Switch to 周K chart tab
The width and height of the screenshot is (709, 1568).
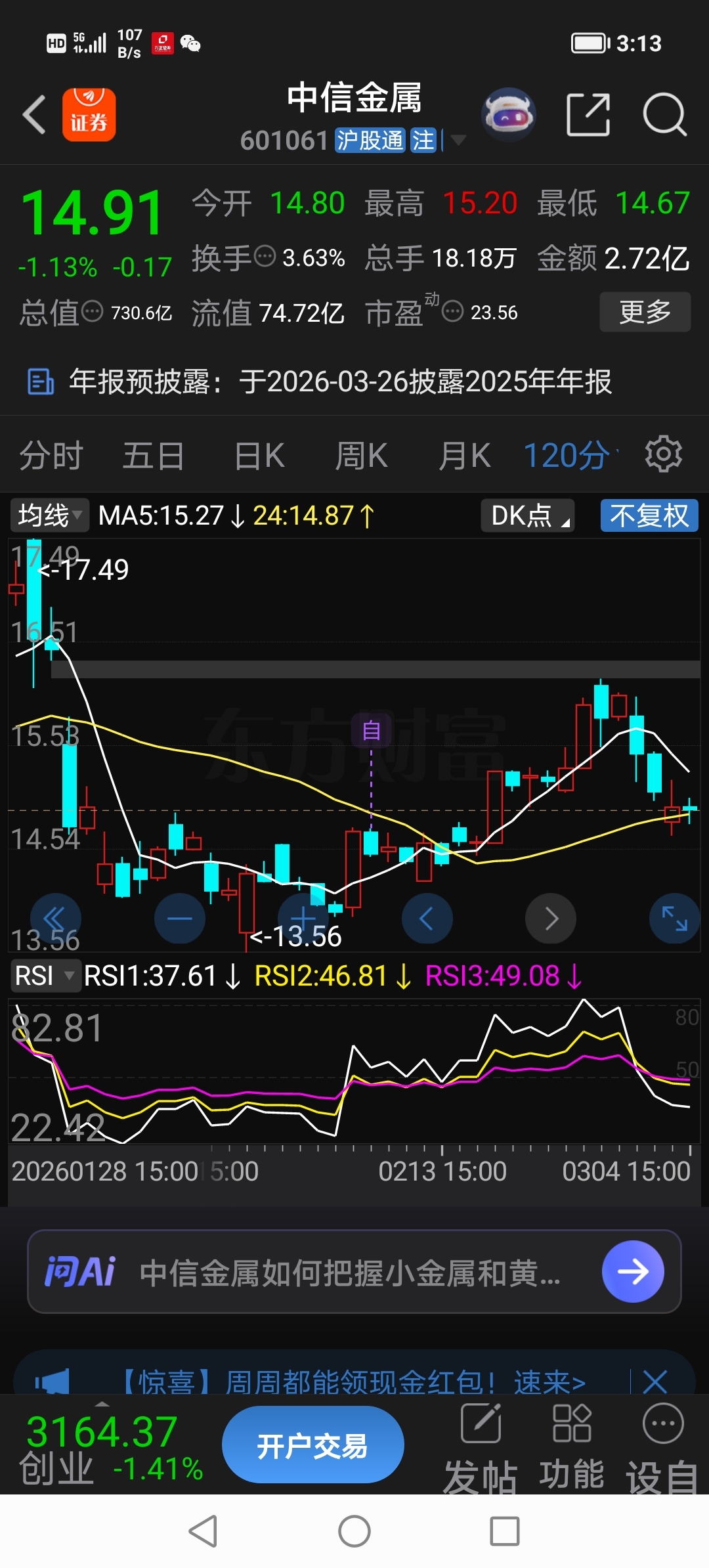(362, 455)
